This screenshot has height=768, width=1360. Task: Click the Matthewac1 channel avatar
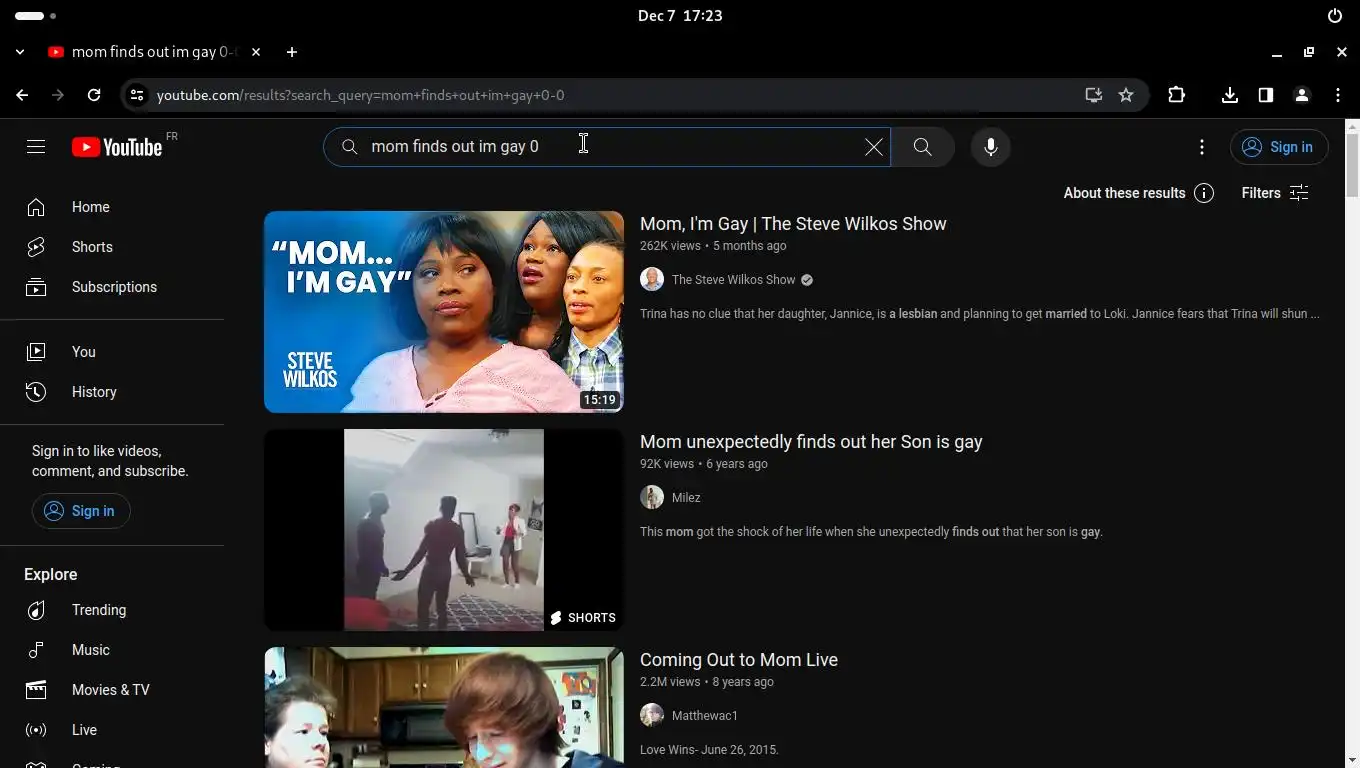tap(652, 716)
